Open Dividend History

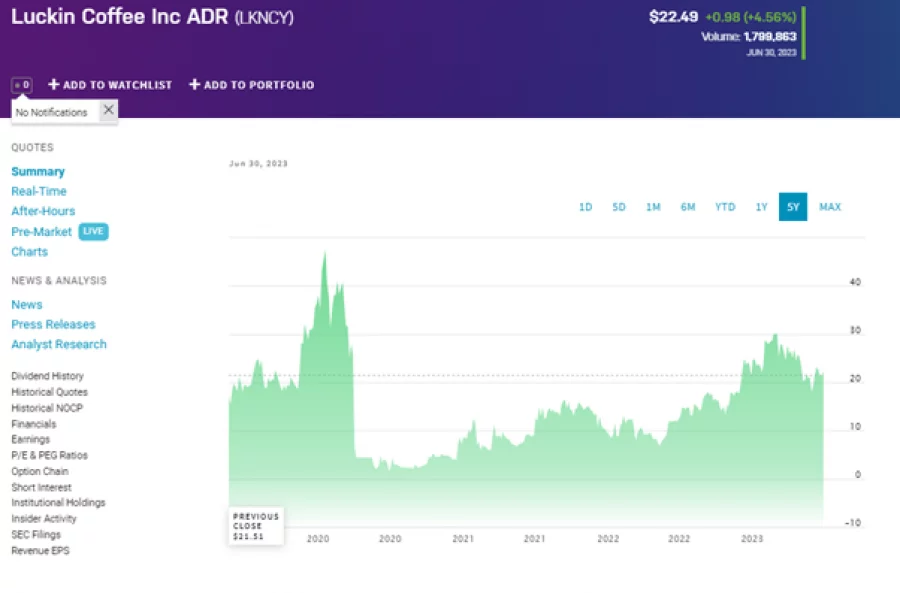47,376
